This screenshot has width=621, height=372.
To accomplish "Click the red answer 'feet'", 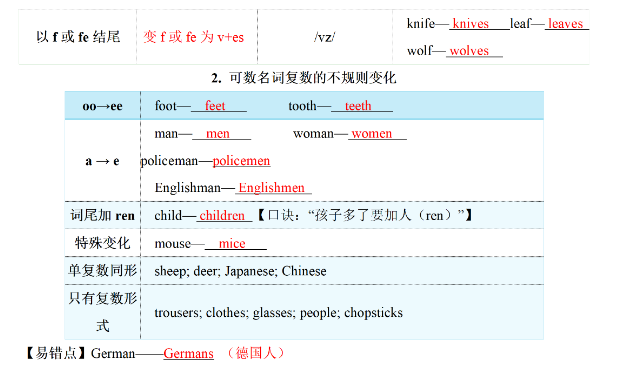I will click(215, 106).
